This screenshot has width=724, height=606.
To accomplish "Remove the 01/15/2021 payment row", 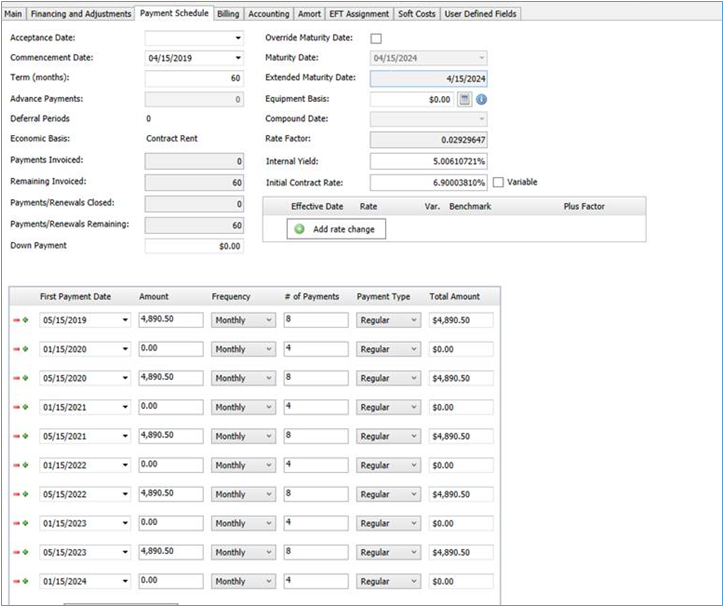I will pos(17,407).
